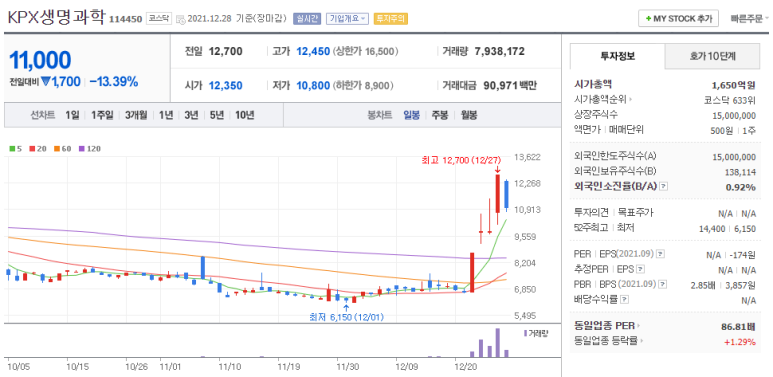
Task: Select the 주봉 candle chart
Action: pos(440,115)
